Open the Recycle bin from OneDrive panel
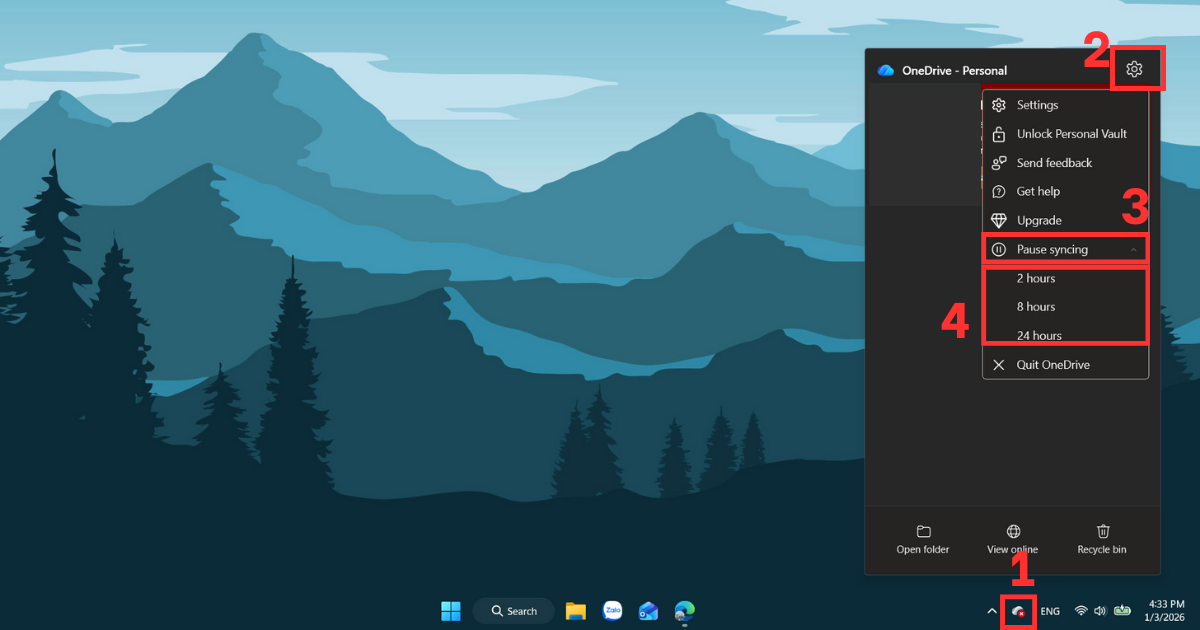The height and width of the screenshot is (630, 1200). pyautogui.click(x=1101, y=539)
